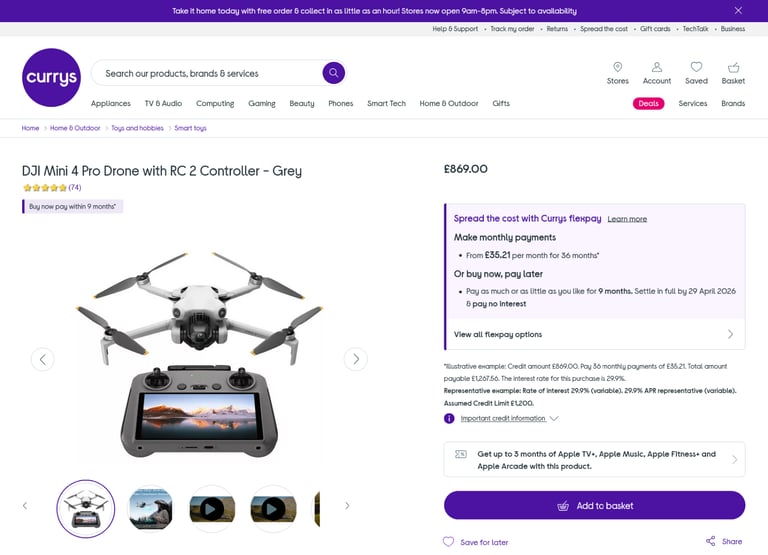Open the Stores location pin icon
The height and width of the screenshot is (555, 768).
tap(618, 67)
